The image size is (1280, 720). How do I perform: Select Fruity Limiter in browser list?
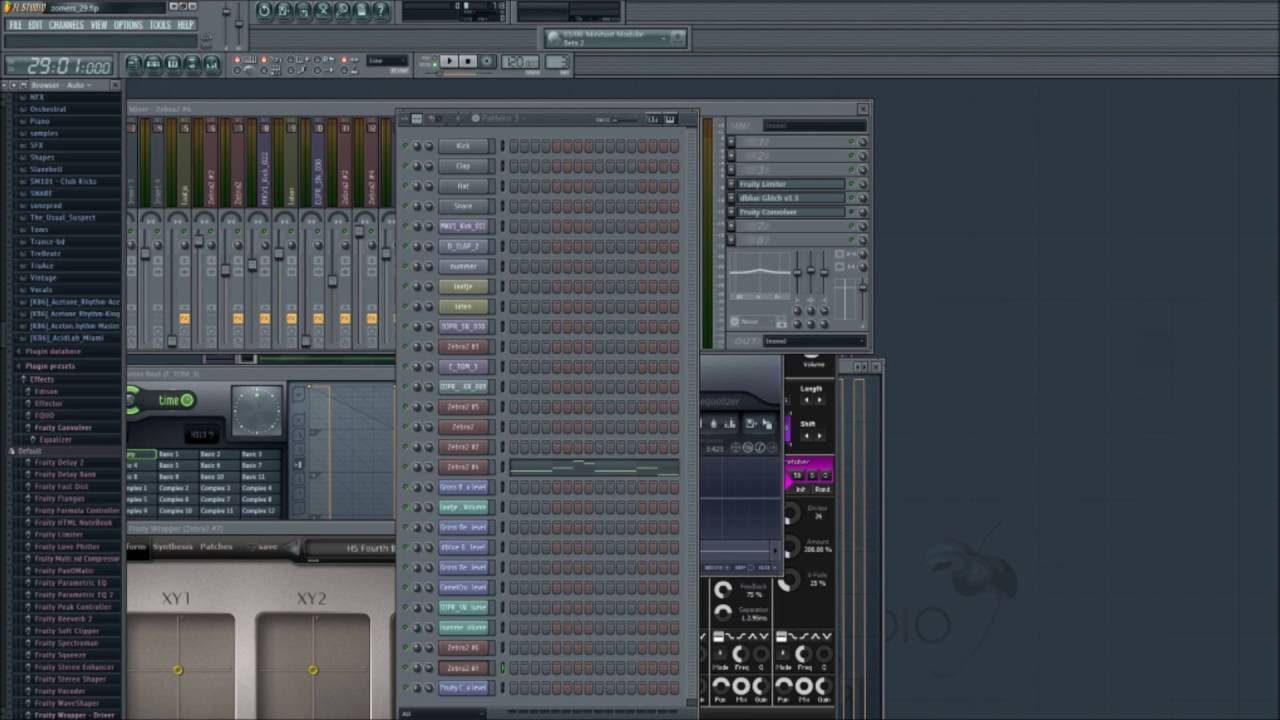[x=58, y=534]
